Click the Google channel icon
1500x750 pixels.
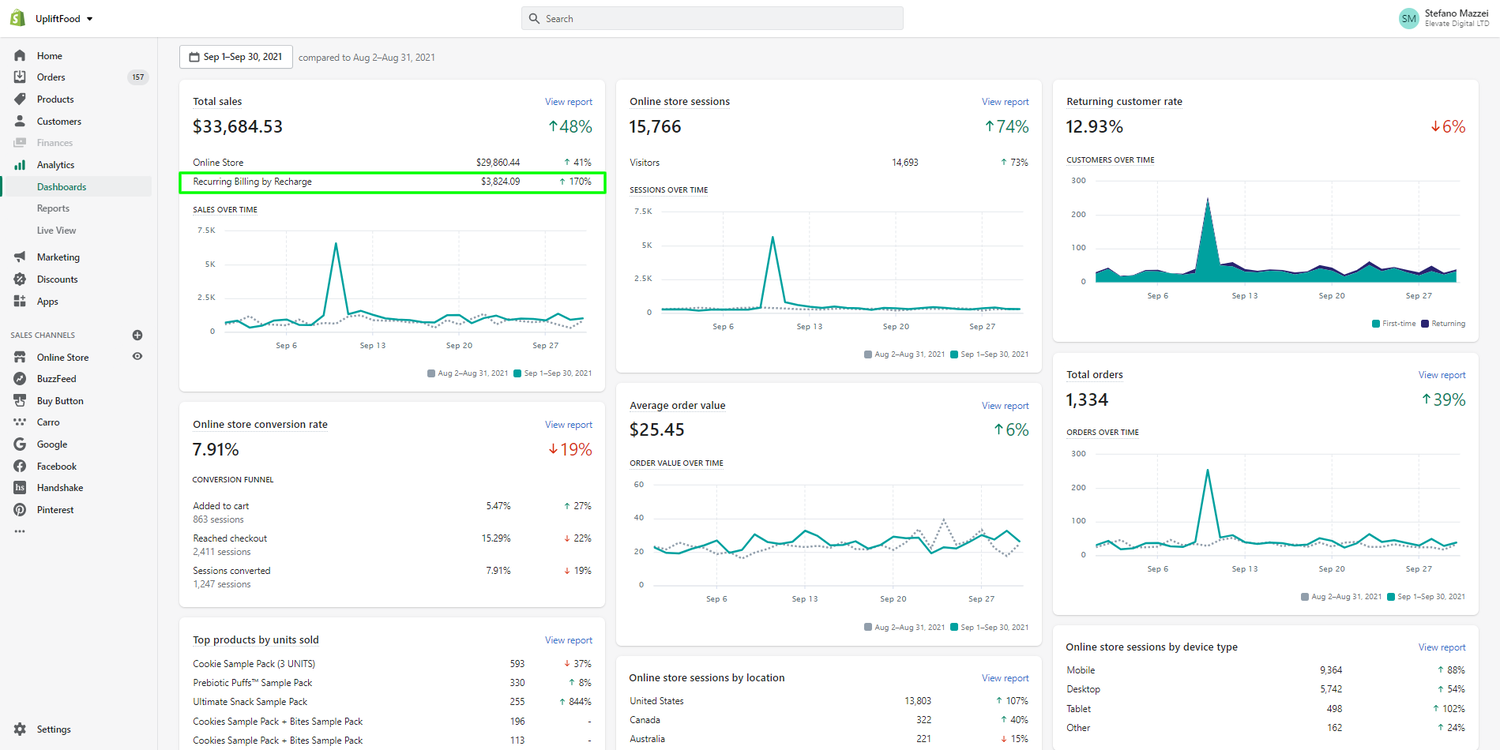[20, 444]
